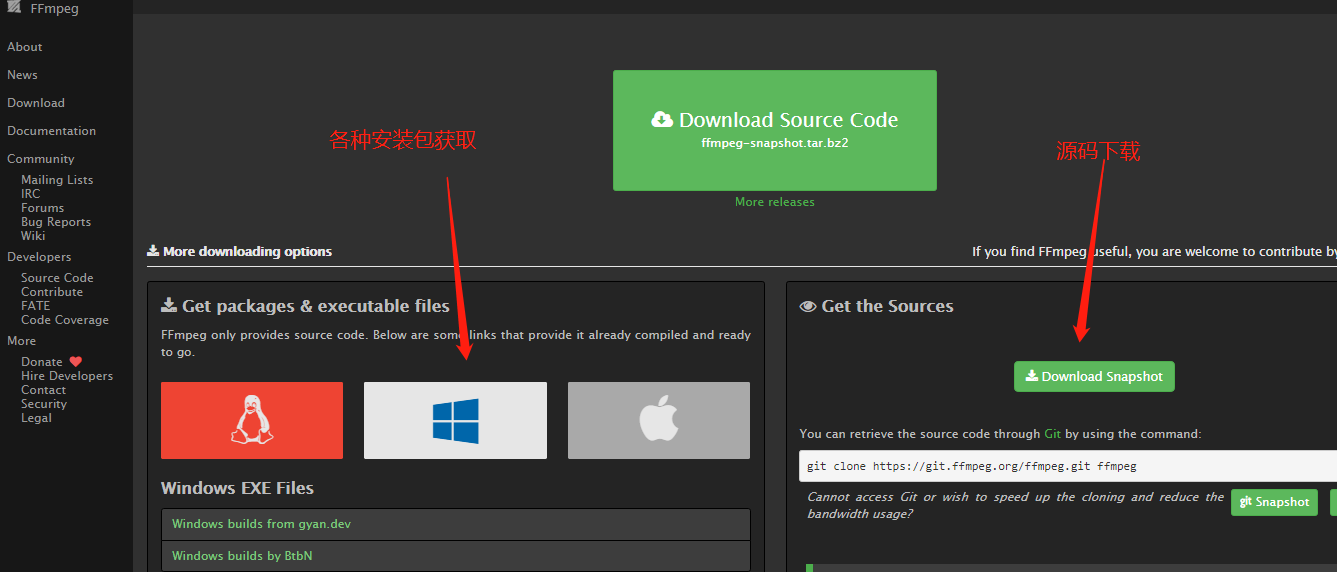Screen dimensions: 1337x572
Task: Click ffmpeg-snapshot.tar.bz2 filename text
Action: click(775, 143)
